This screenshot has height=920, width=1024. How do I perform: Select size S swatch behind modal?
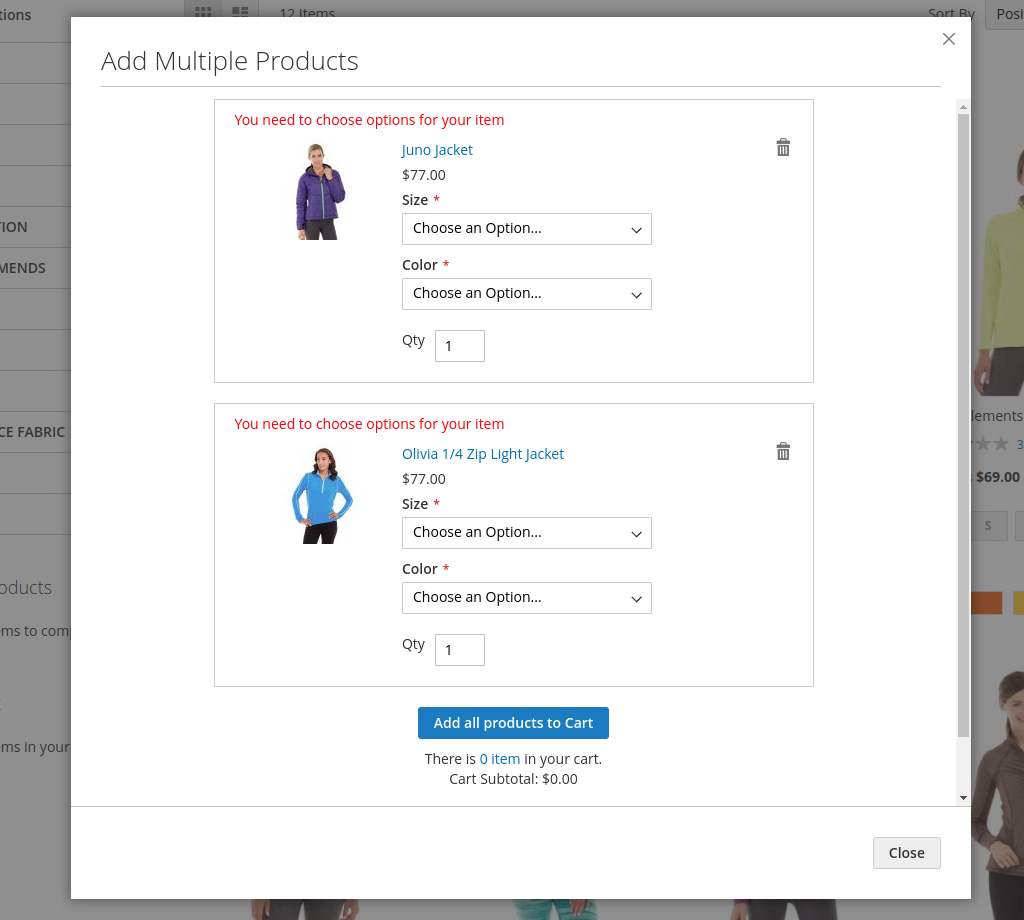tap(988, 526)
